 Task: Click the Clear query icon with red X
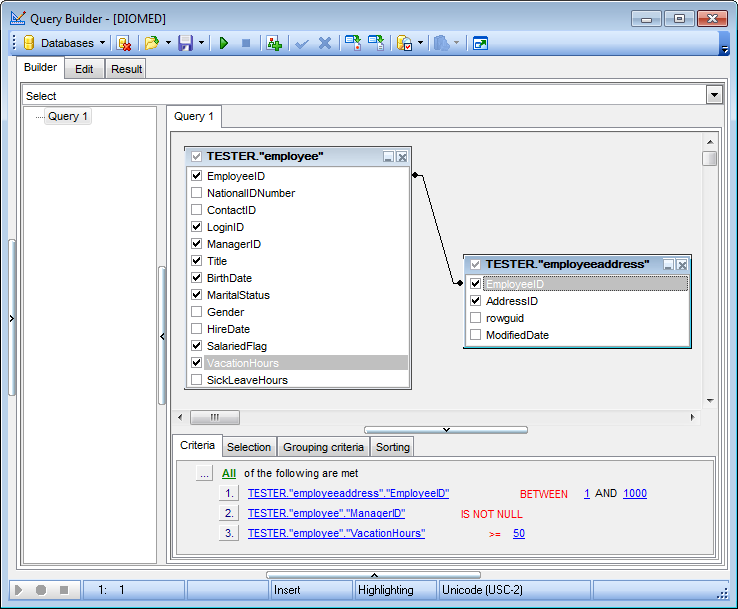[x=124, y=43]
